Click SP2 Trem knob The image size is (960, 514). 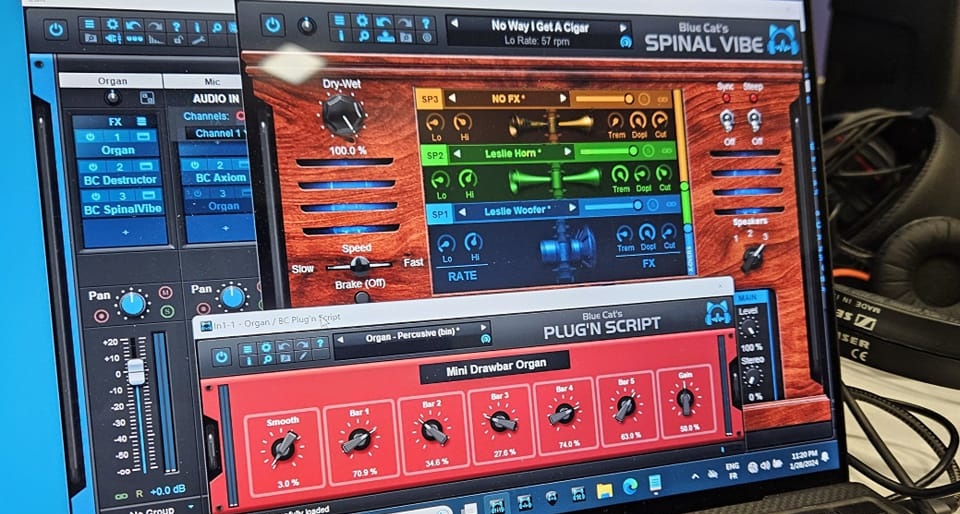click(620, 175)
